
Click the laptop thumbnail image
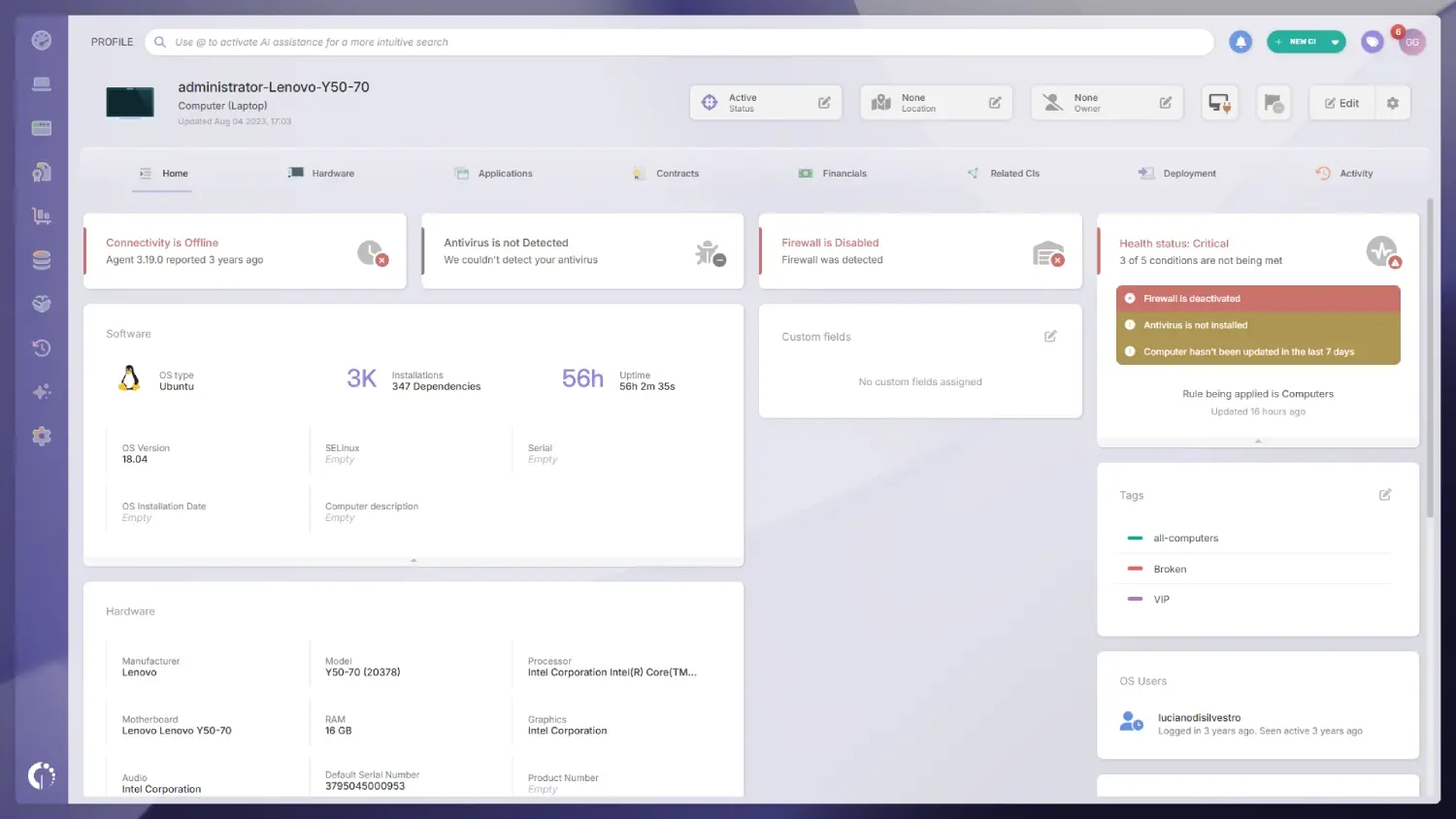[x=130, y=103]
